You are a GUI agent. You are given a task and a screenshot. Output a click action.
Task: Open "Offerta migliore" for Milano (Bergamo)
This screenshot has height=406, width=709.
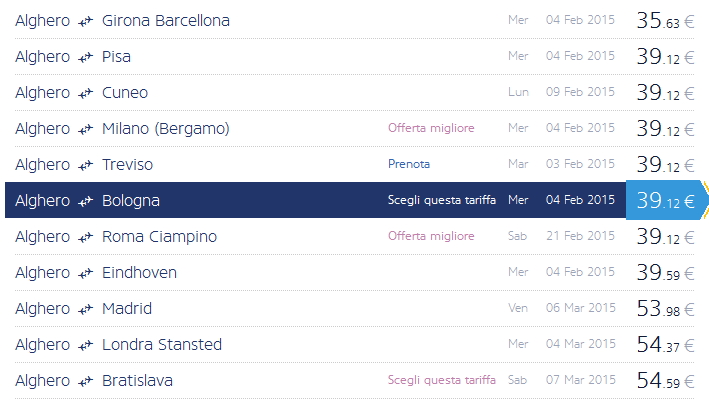(431, 128)
